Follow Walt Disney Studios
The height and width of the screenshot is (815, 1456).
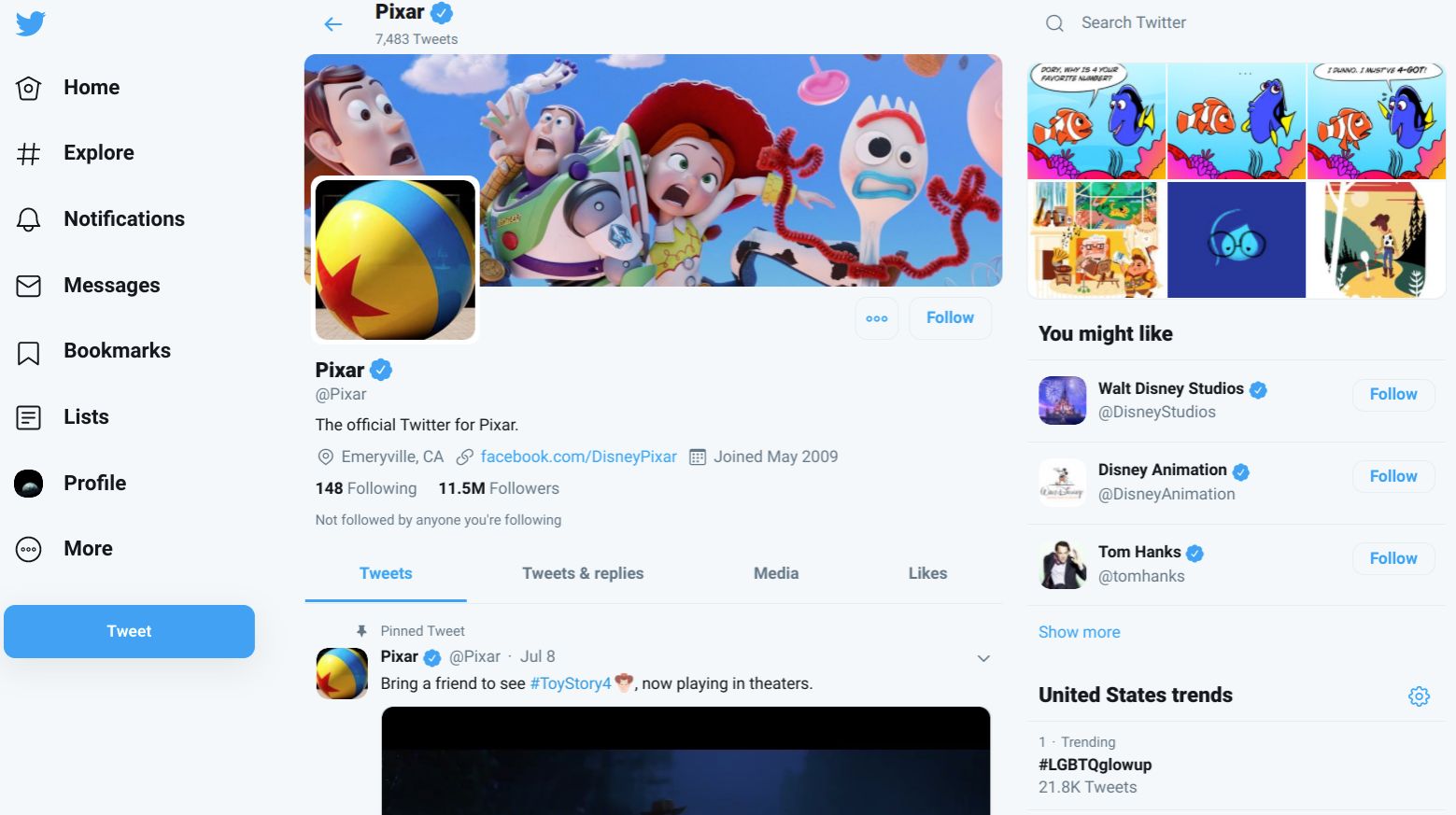[x=1393, y=395]
